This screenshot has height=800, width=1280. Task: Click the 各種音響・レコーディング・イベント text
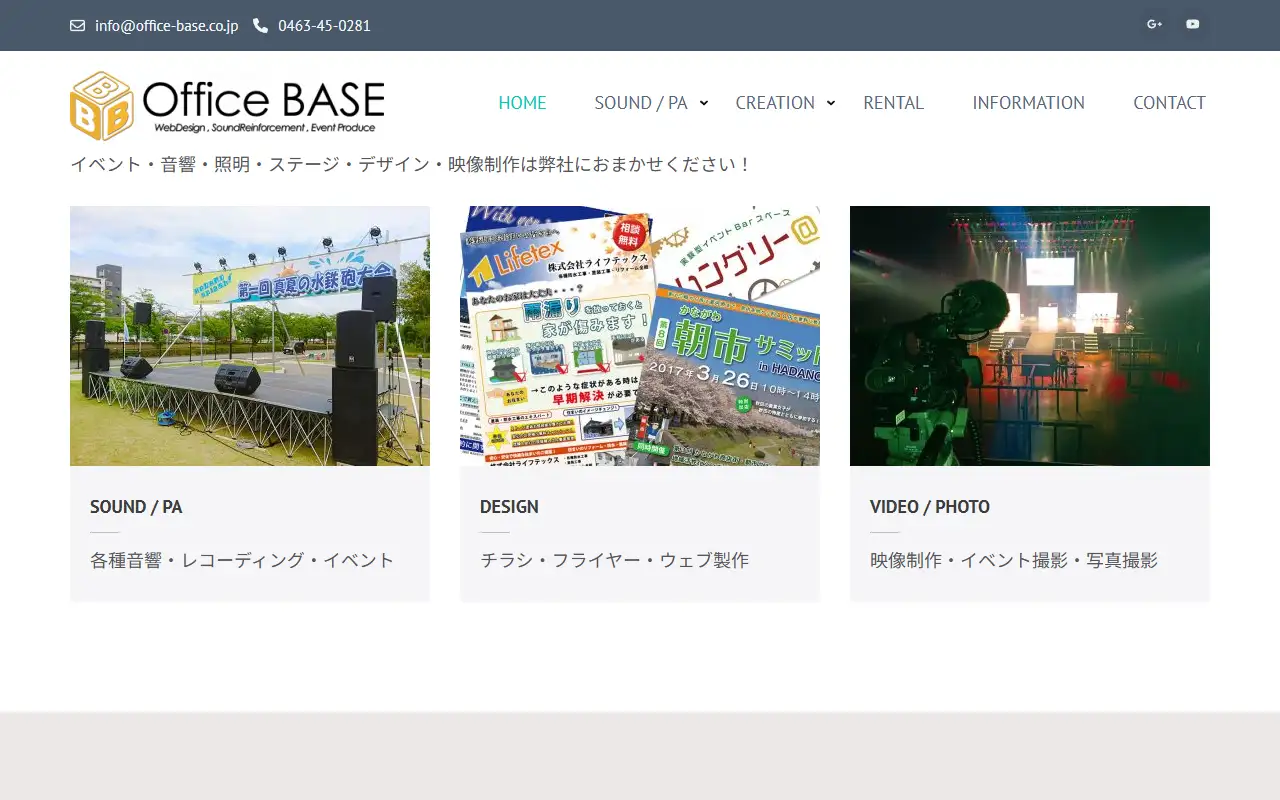point(242,560)
